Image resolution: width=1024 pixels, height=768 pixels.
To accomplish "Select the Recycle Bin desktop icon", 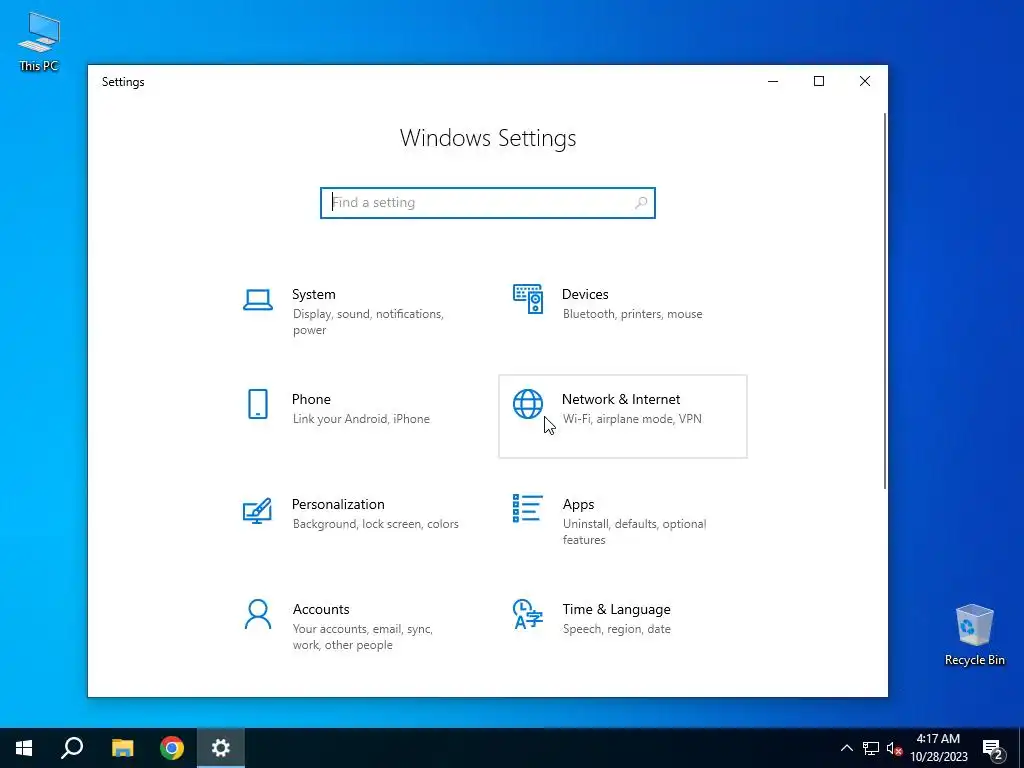I will (x=974, y=635).
